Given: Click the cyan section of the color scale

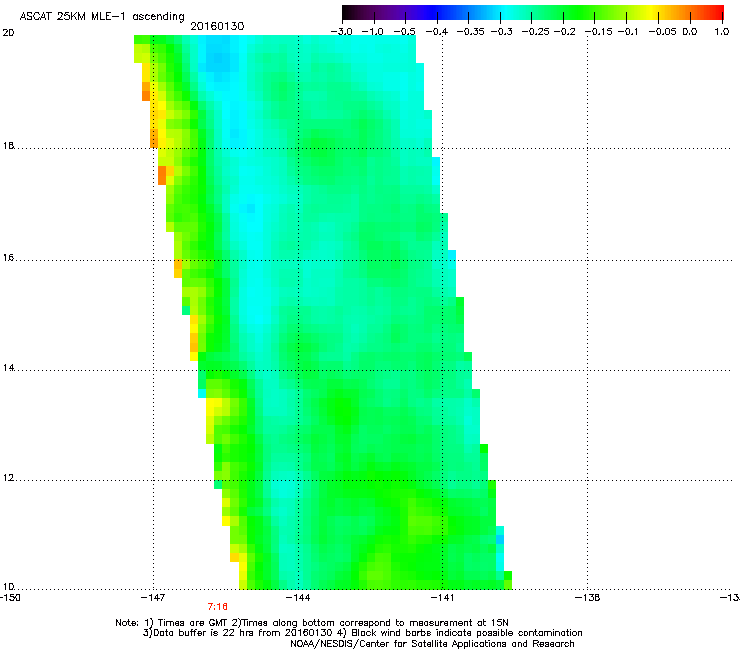Looking at the screenshot, I should pos(505,13).
